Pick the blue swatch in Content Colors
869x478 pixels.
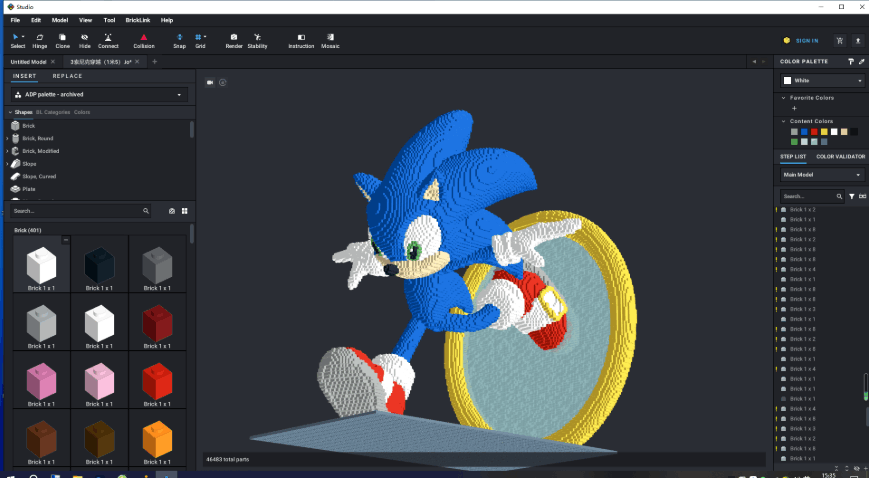pyautogui.click(x=804, y=131)
